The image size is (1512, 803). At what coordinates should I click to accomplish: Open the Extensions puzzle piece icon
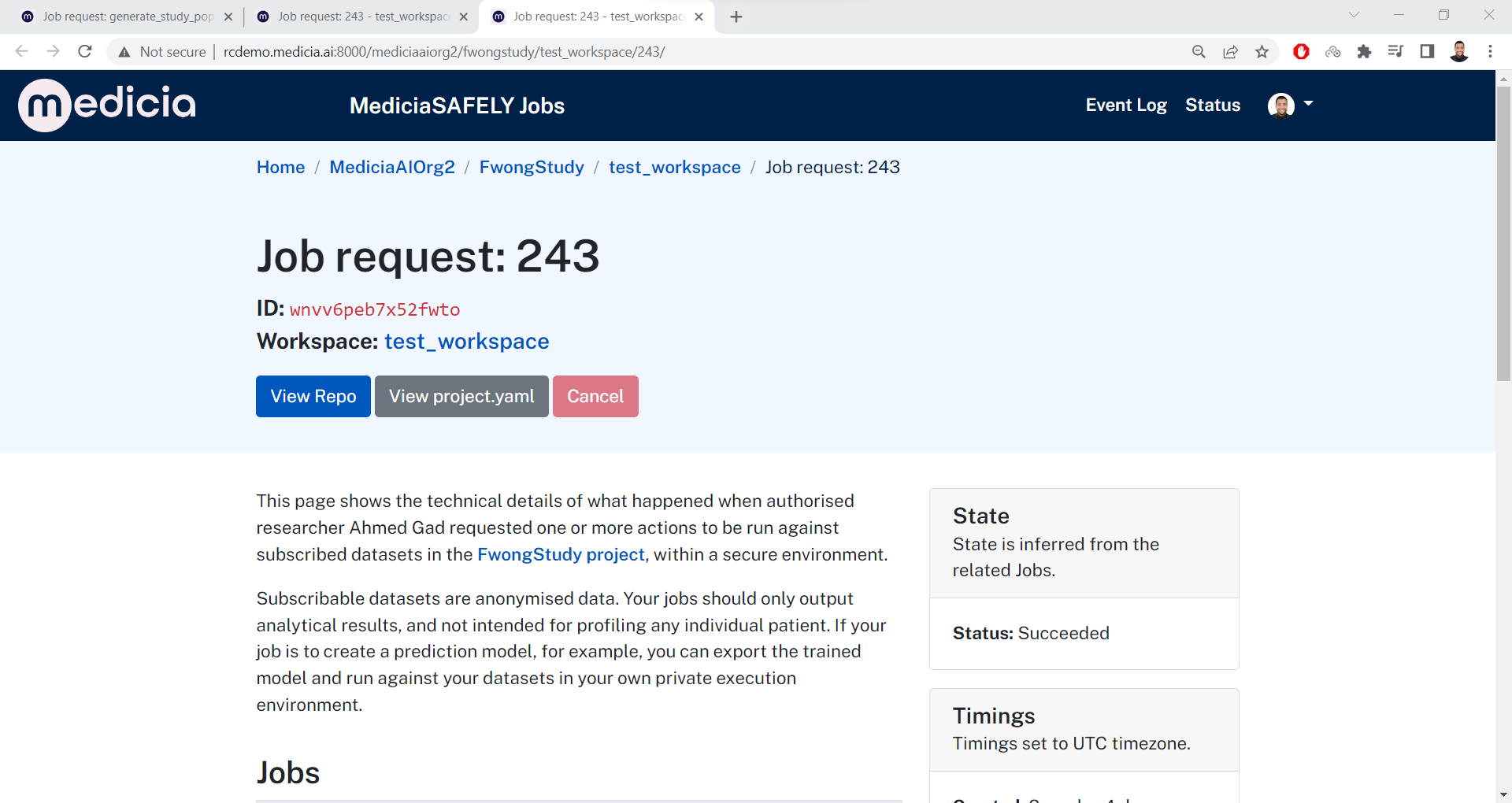coord(1364,52)
